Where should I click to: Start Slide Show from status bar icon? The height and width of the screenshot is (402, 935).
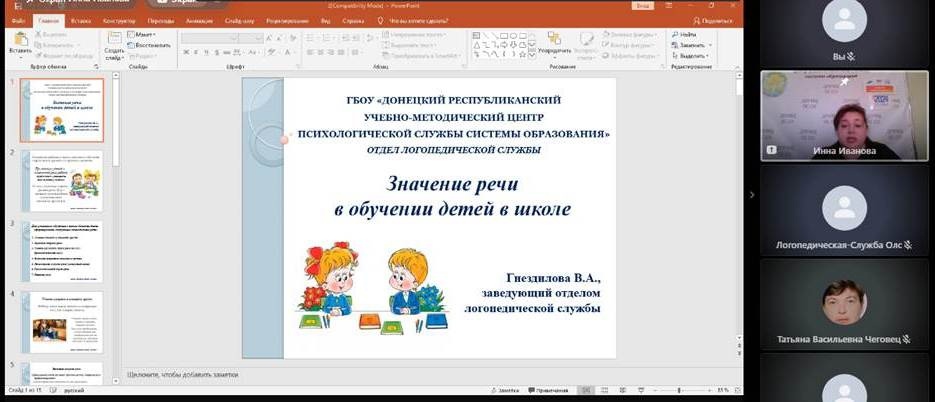click(641, 390)
